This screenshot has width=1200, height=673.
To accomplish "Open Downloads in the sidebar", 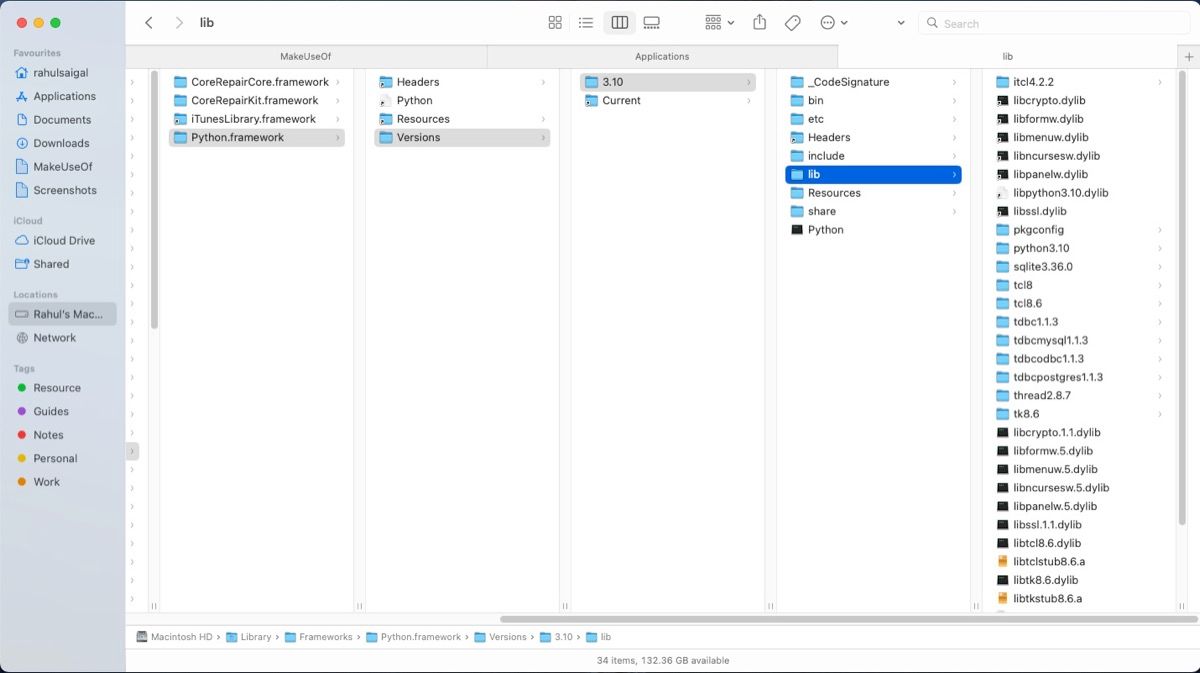I will click(x=62, y=143).
